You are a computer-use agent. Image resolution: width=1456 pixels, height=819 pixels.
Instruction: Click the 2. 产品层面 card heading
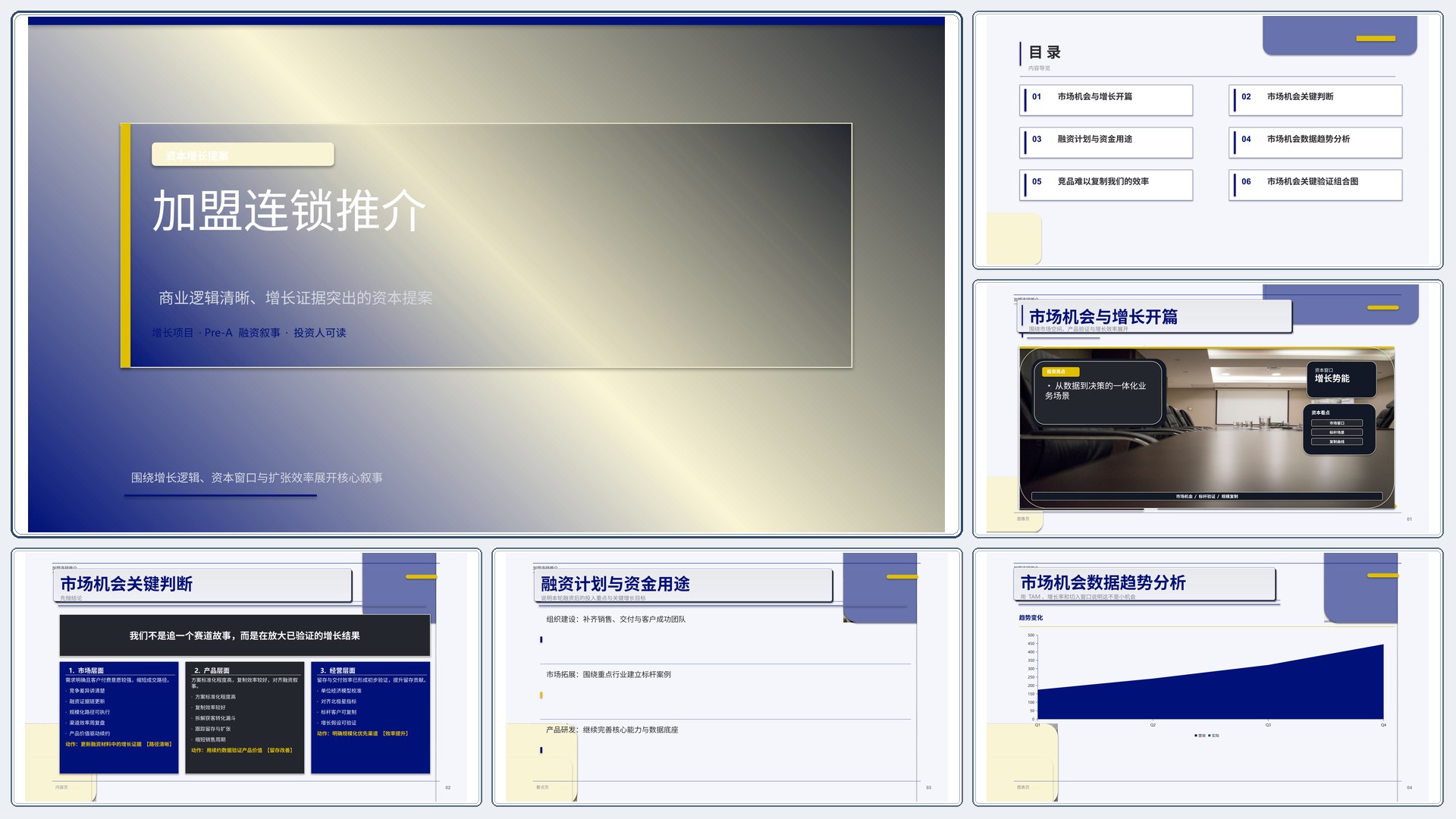point(212,670)
